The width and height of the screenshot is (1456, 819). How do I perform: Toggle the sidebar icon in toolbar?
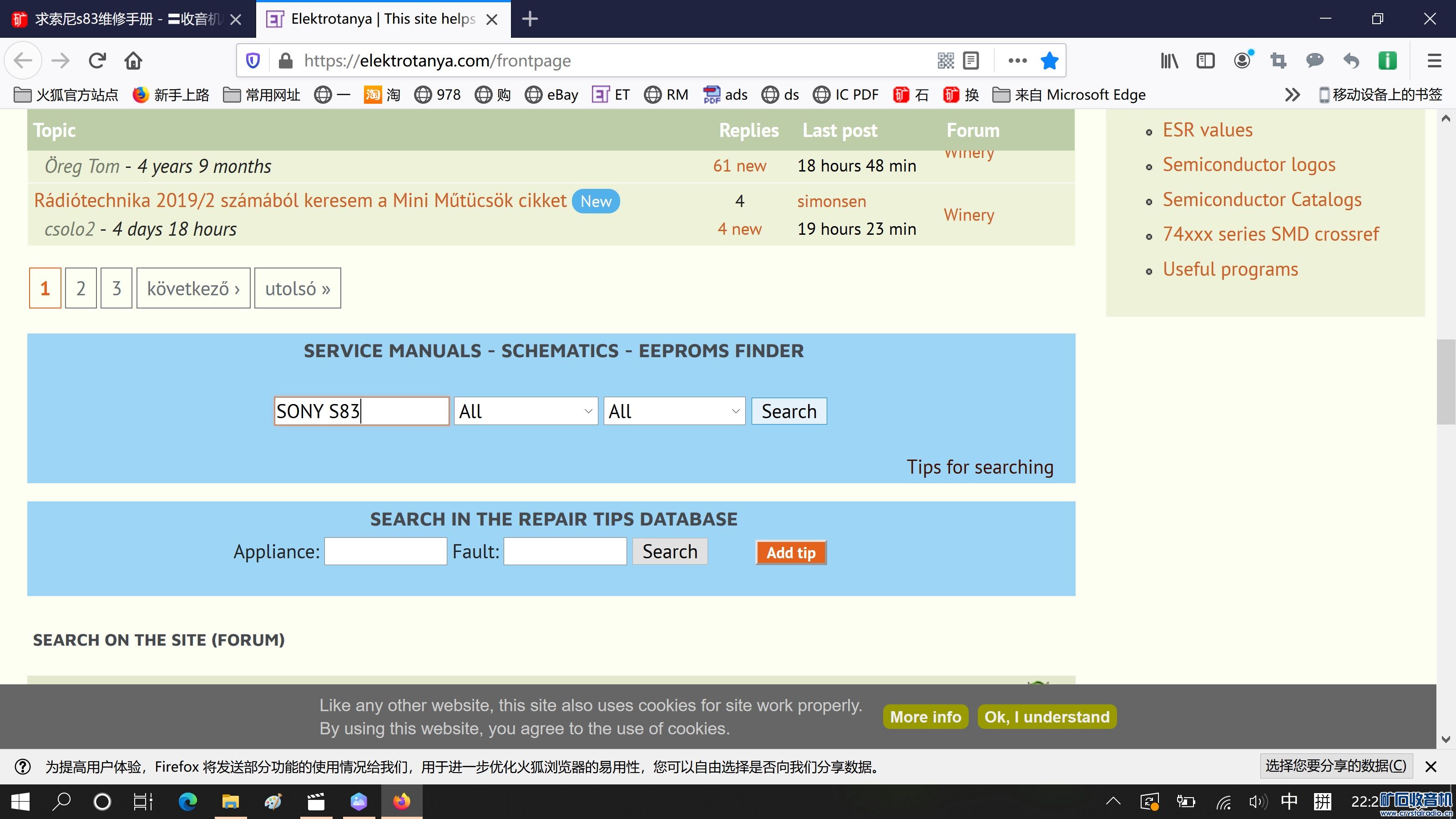(x=1205, y=61)
